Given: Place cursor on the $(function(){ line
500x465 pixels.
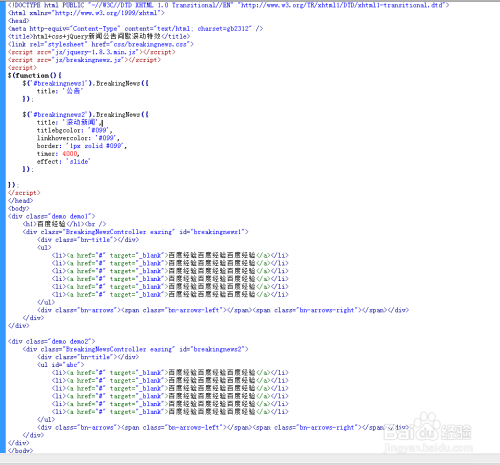Looking at the screenshot, I should pyautogui.click(x=35, y=76).
